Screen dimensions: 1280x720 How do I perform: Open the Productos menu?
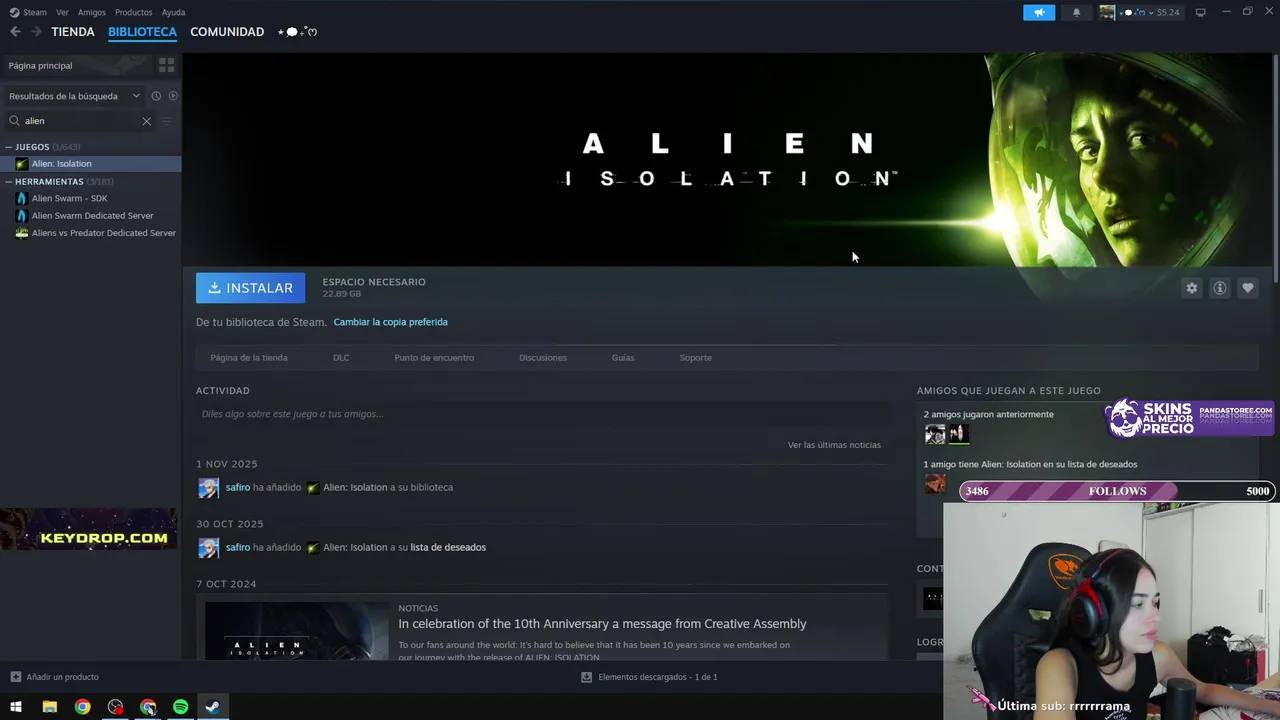tap(133, 12)
